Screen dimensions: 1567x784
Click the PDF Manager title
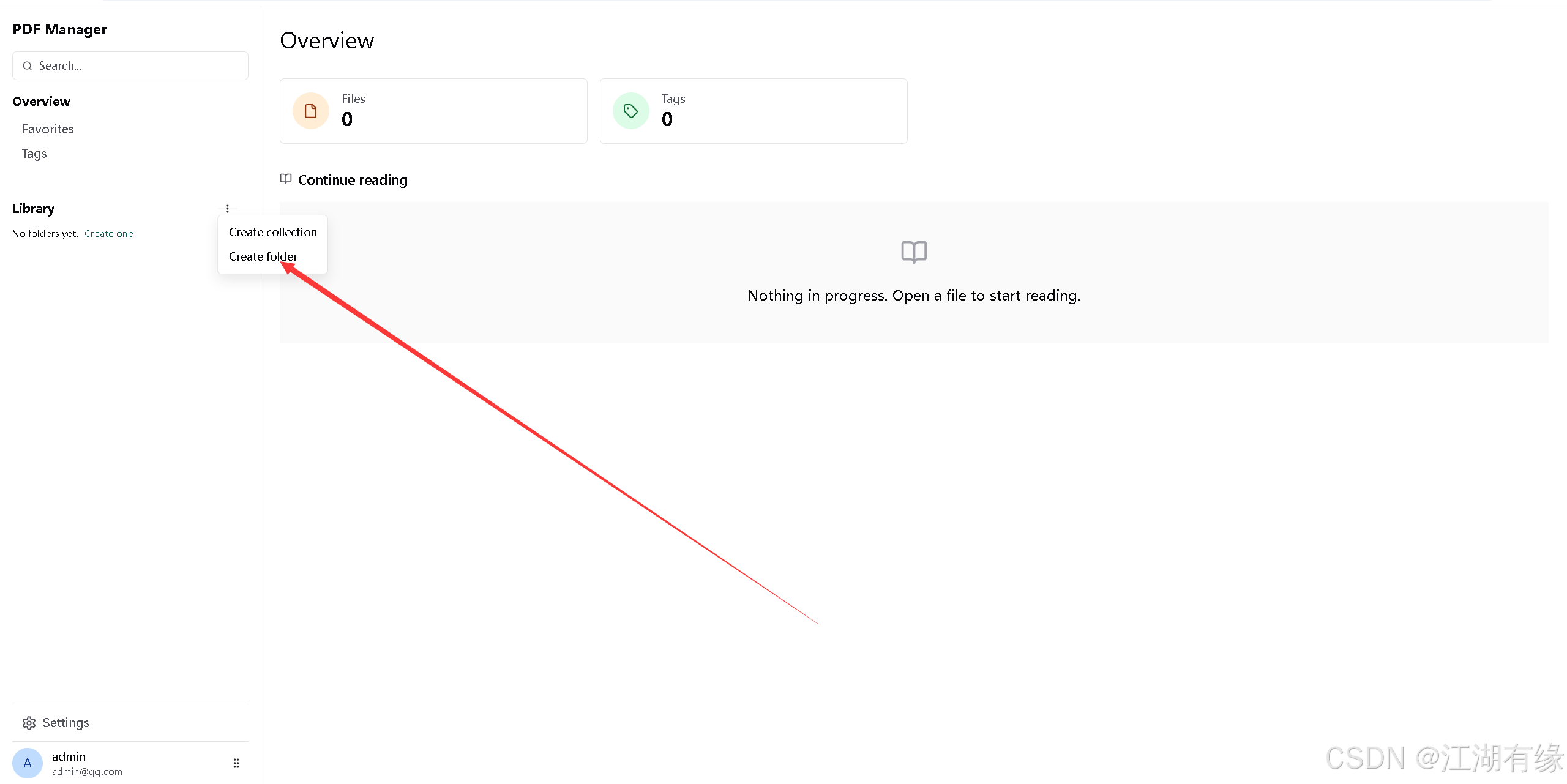pyautogui.click(x=60, y=29)
